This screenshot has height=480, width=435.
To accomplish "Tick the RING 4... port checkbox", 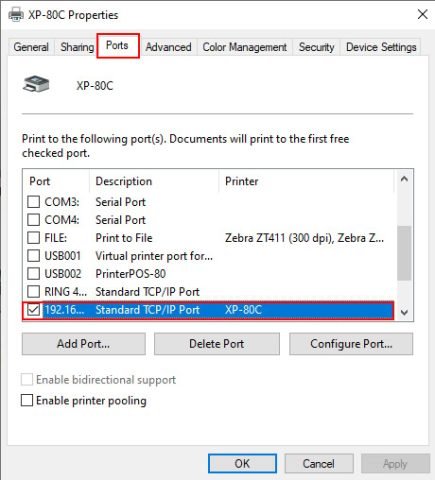I will click(x=33, y=292).
